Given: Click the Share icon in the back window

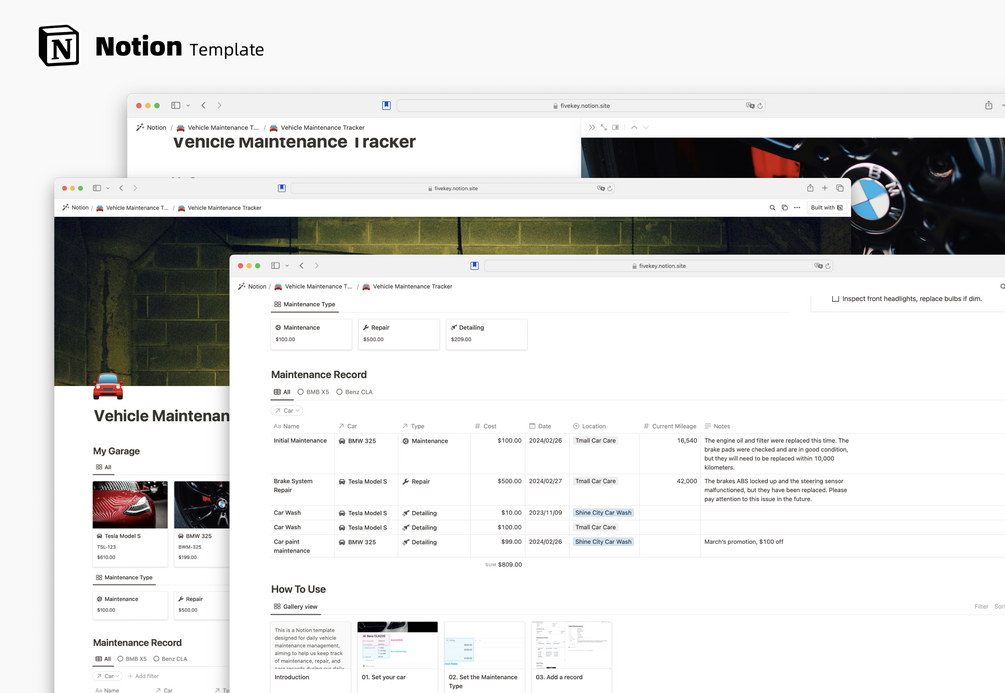Looking at the screenshot, I should (989, 105).
